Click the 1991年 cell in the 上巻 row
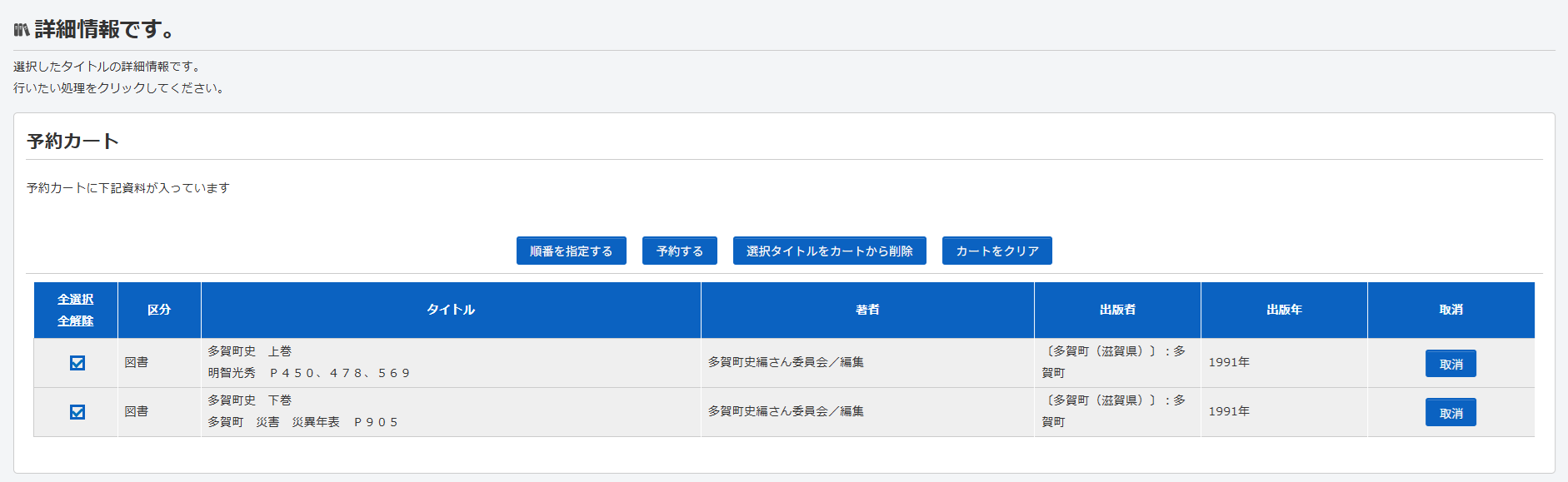Viewport: 1568px width, 482px height. tap(1228, 362)
